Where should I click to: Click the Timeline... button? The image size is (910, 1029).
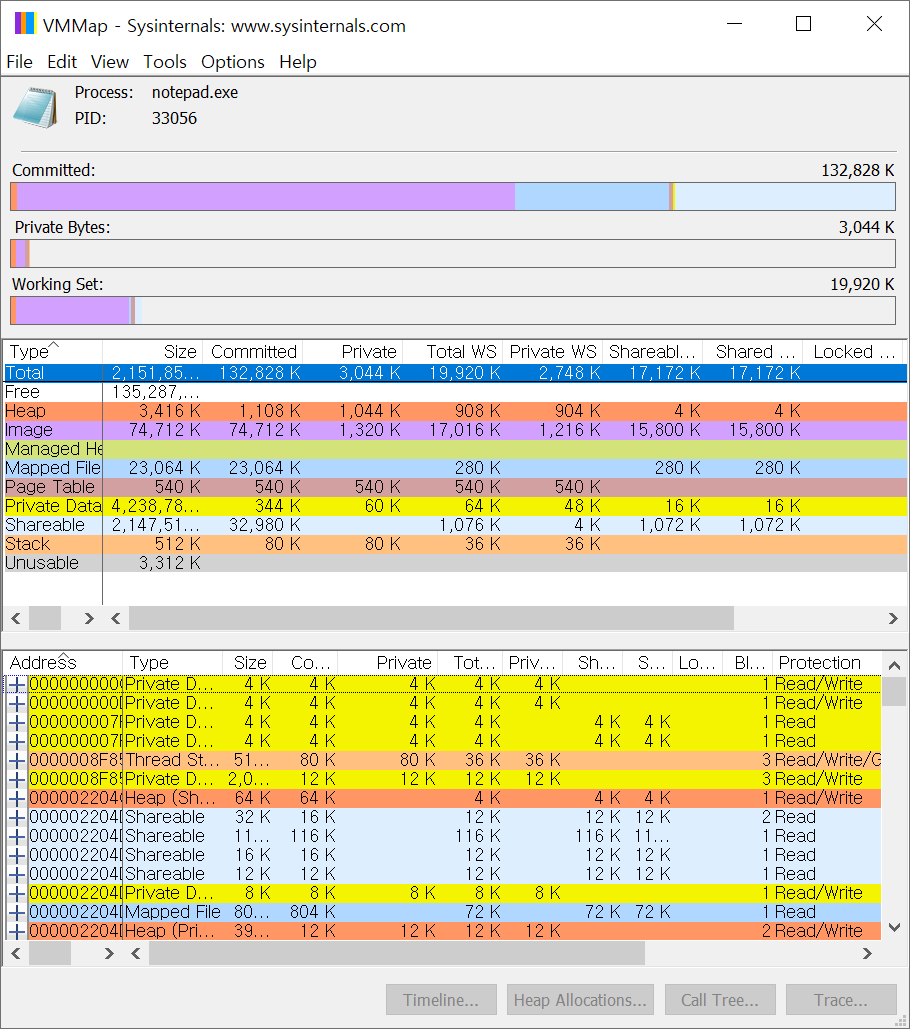(441, 999)
